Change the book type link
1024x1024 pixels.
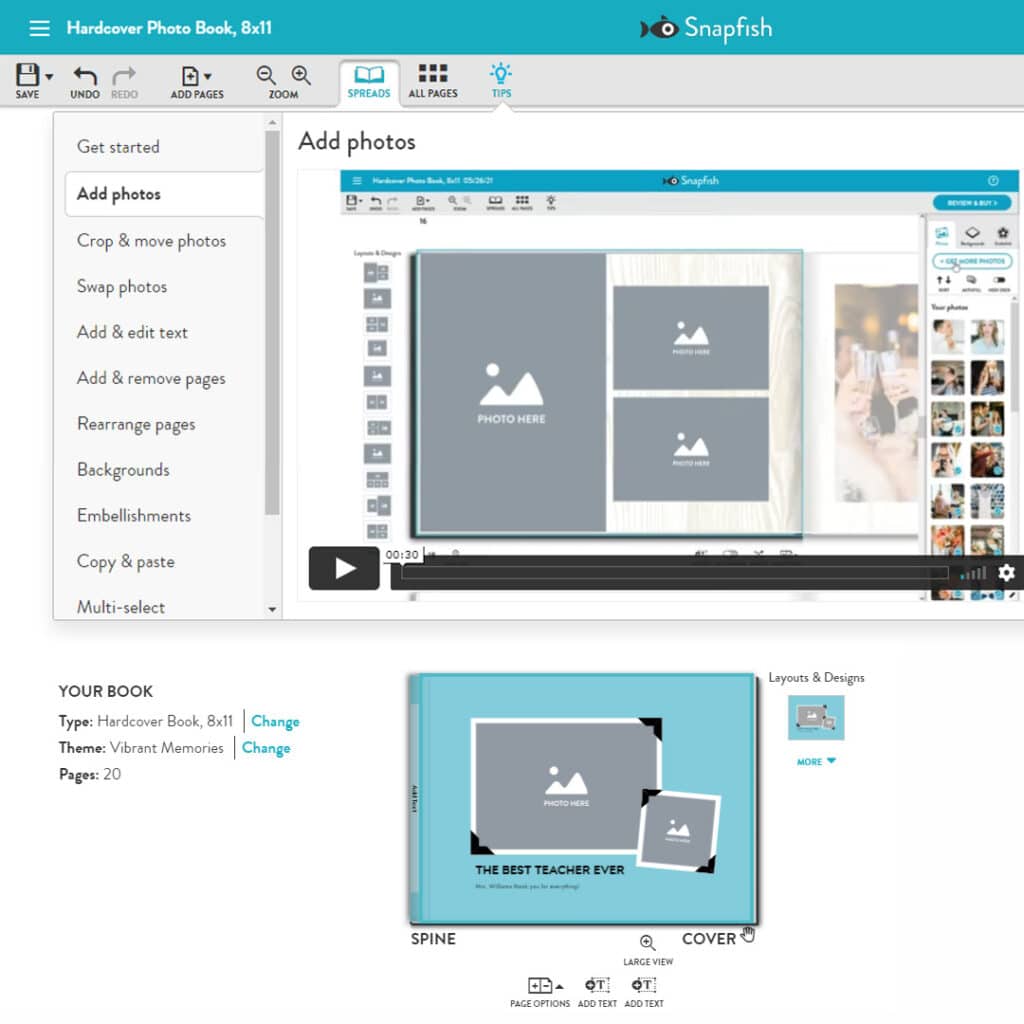coord(275,721)
